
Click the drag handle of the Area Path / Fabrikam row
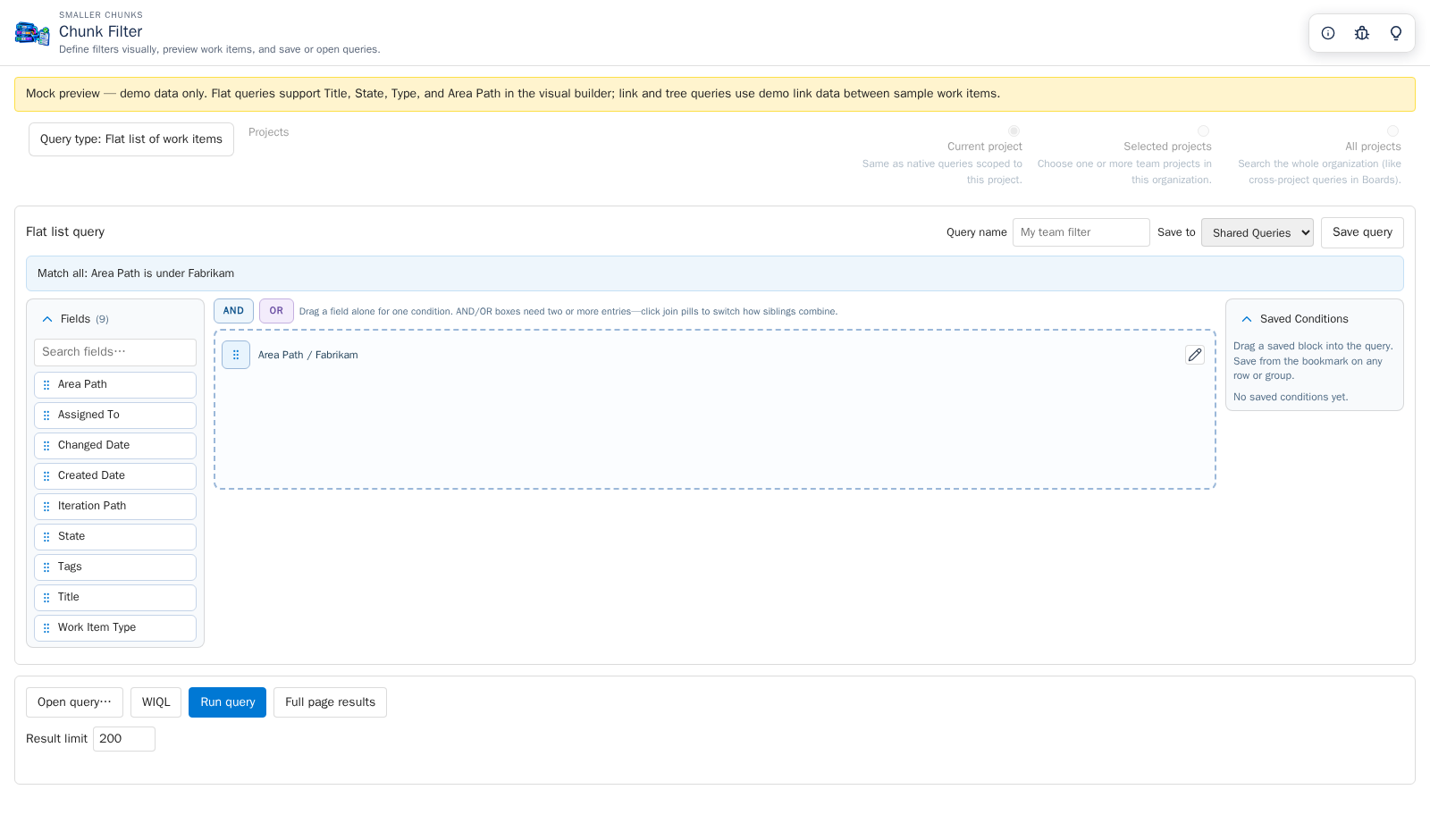(236, 355)
